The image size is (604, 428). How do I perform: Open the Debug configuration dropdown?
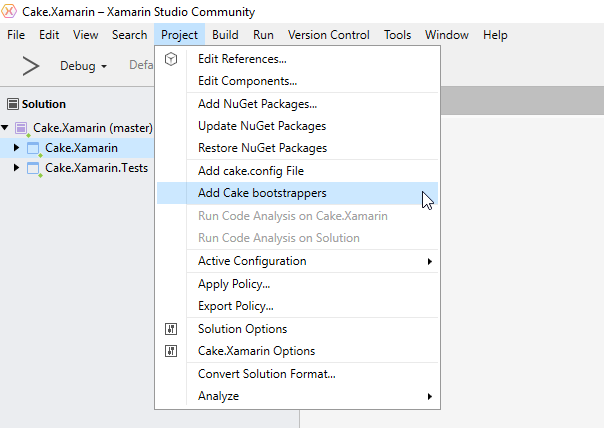[84, 66]
